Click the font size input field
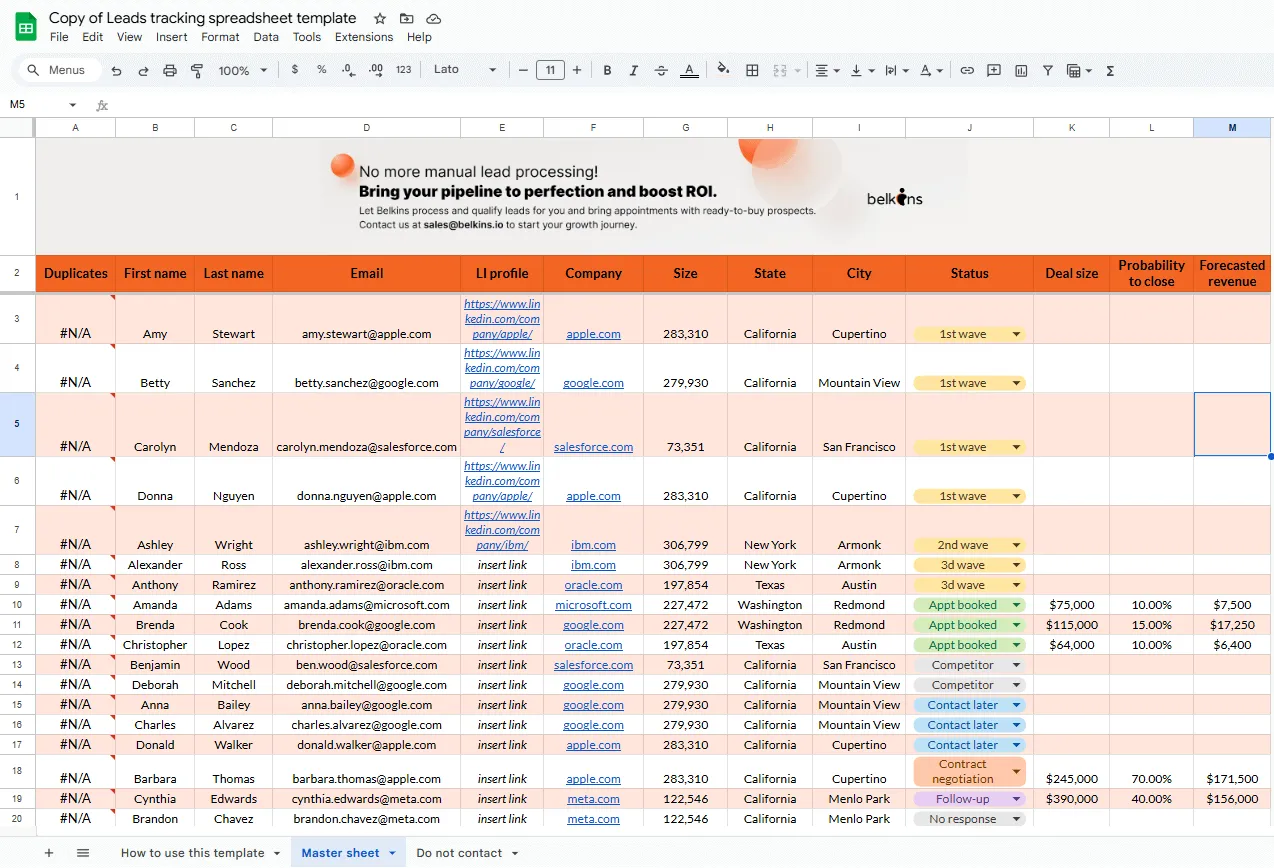 tap(550, 70)
